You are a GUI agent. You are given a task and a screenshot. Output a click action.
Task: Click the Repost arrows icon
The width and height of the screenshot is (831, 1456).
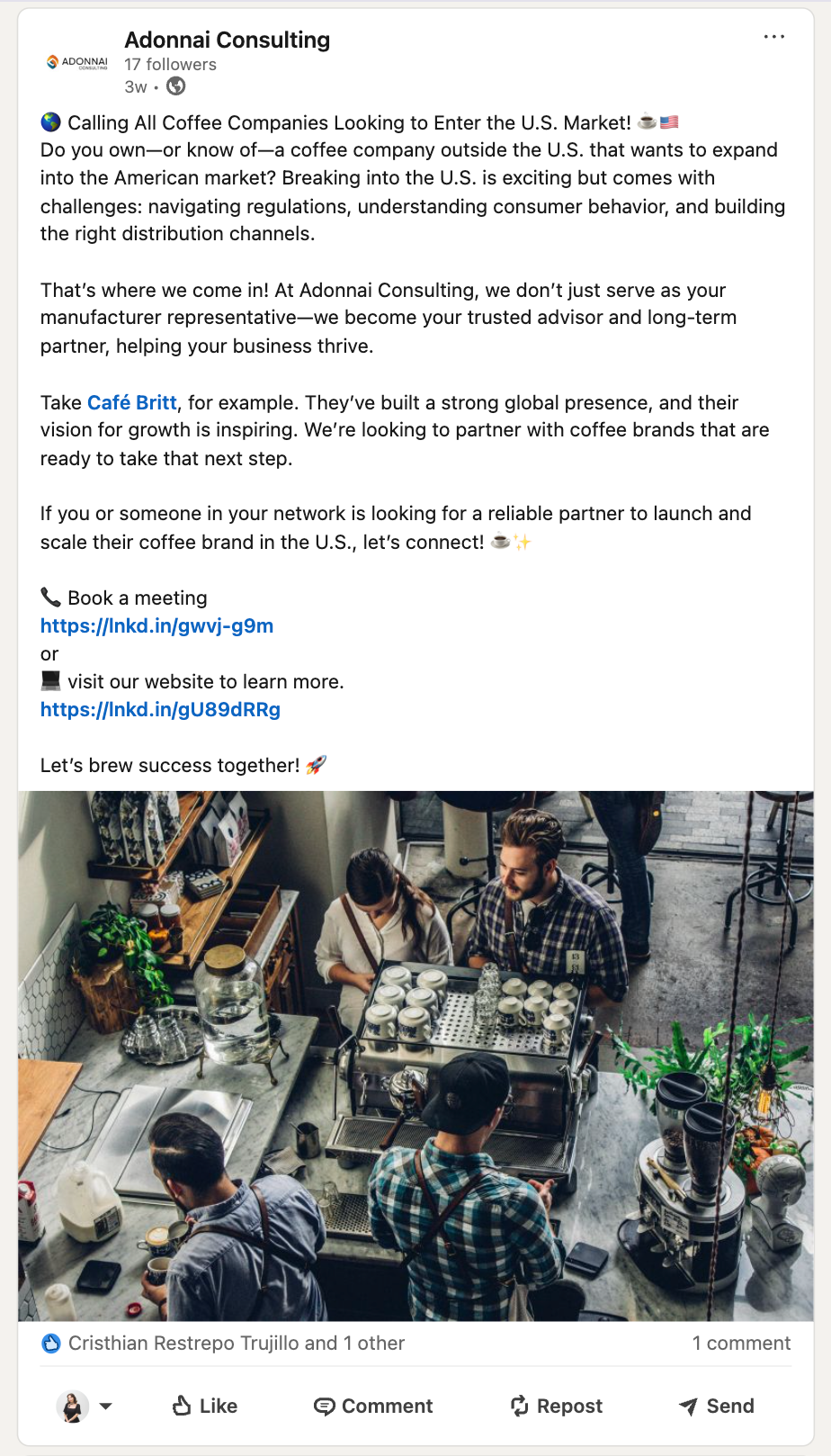[x=520, y=1406]
